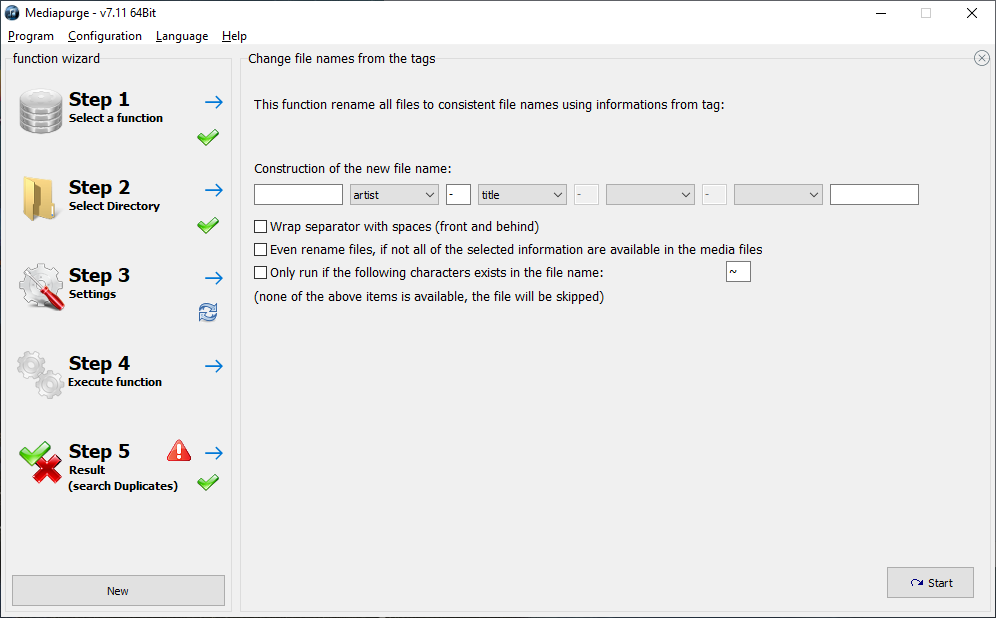Close the function panel with circled X

[981, 58]
